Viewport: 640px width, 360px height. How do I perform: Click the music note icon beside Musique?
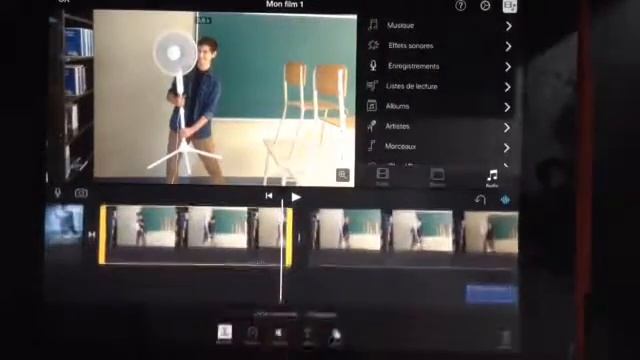(373, 25)
